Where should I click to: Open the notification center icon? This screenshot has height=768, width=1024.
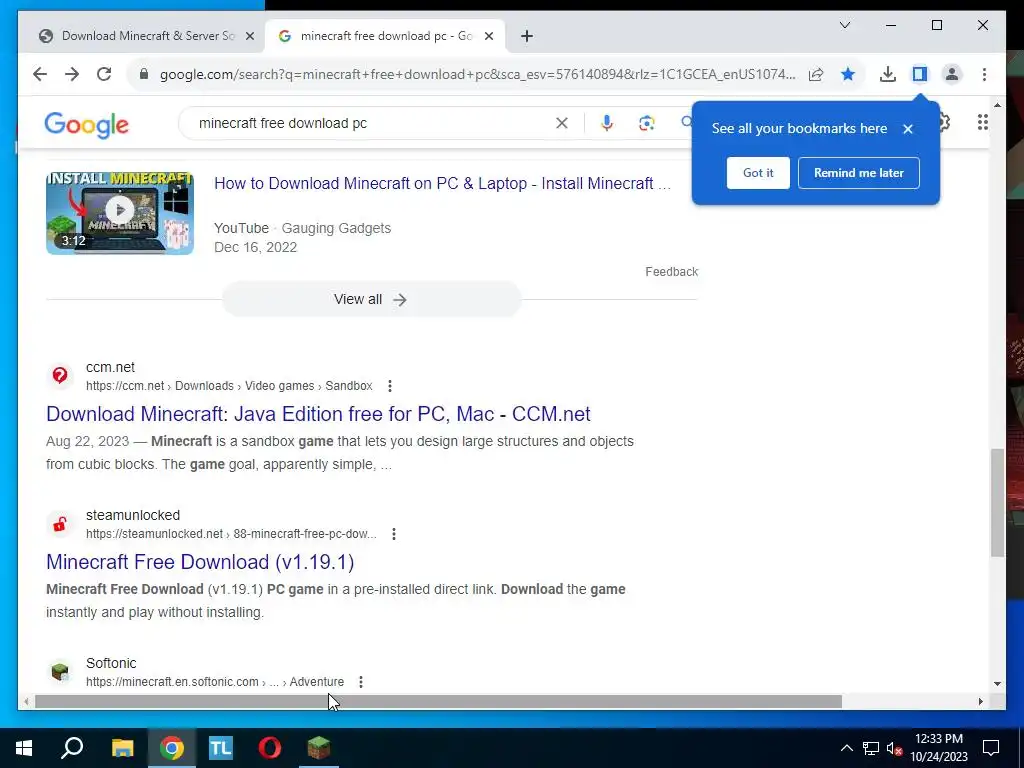tap(991, 748)
